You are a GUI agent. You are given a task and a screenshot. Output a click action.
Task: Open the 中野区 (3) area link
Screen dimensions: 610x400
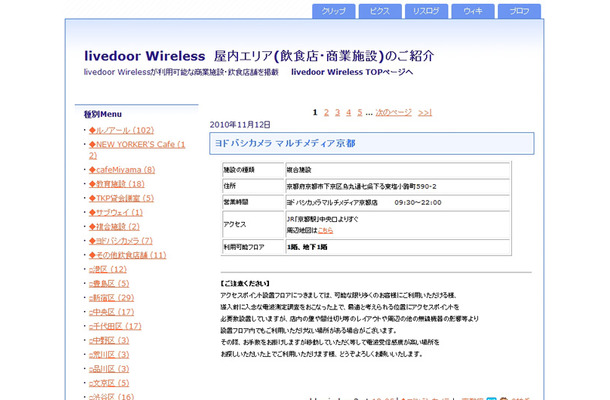[109, 340]
